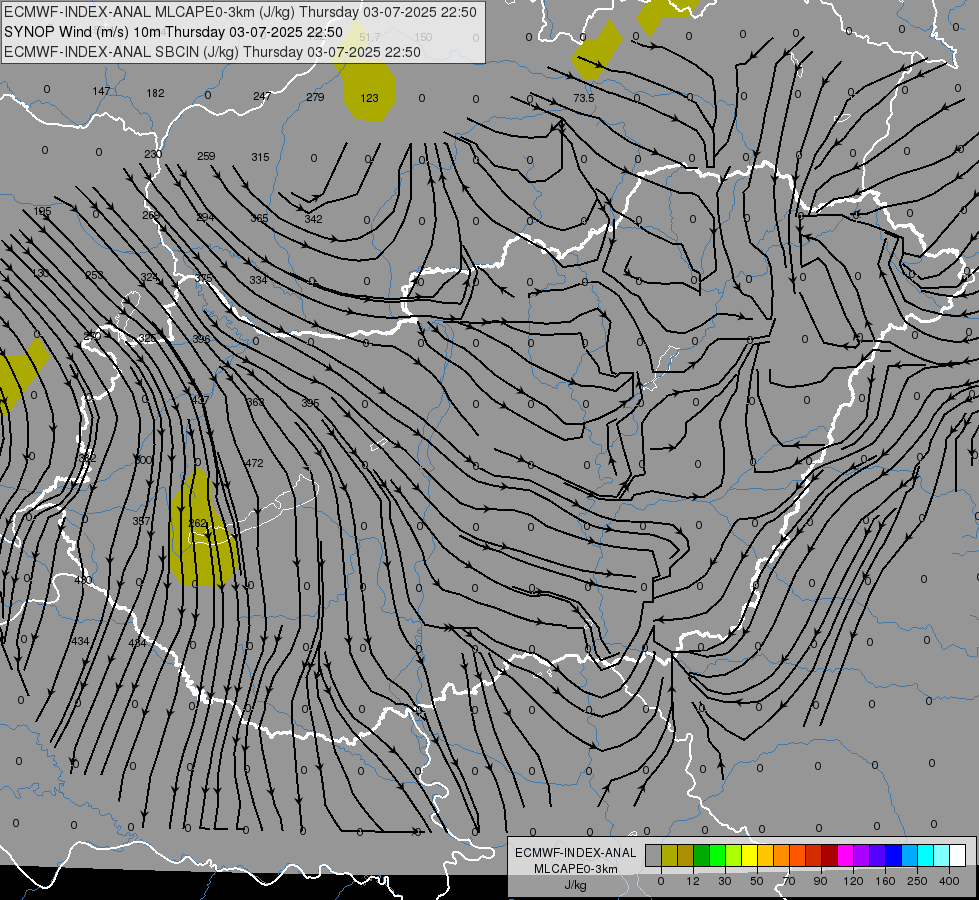Click the J/kg unit label in the legend

click(x=576, y=885)
